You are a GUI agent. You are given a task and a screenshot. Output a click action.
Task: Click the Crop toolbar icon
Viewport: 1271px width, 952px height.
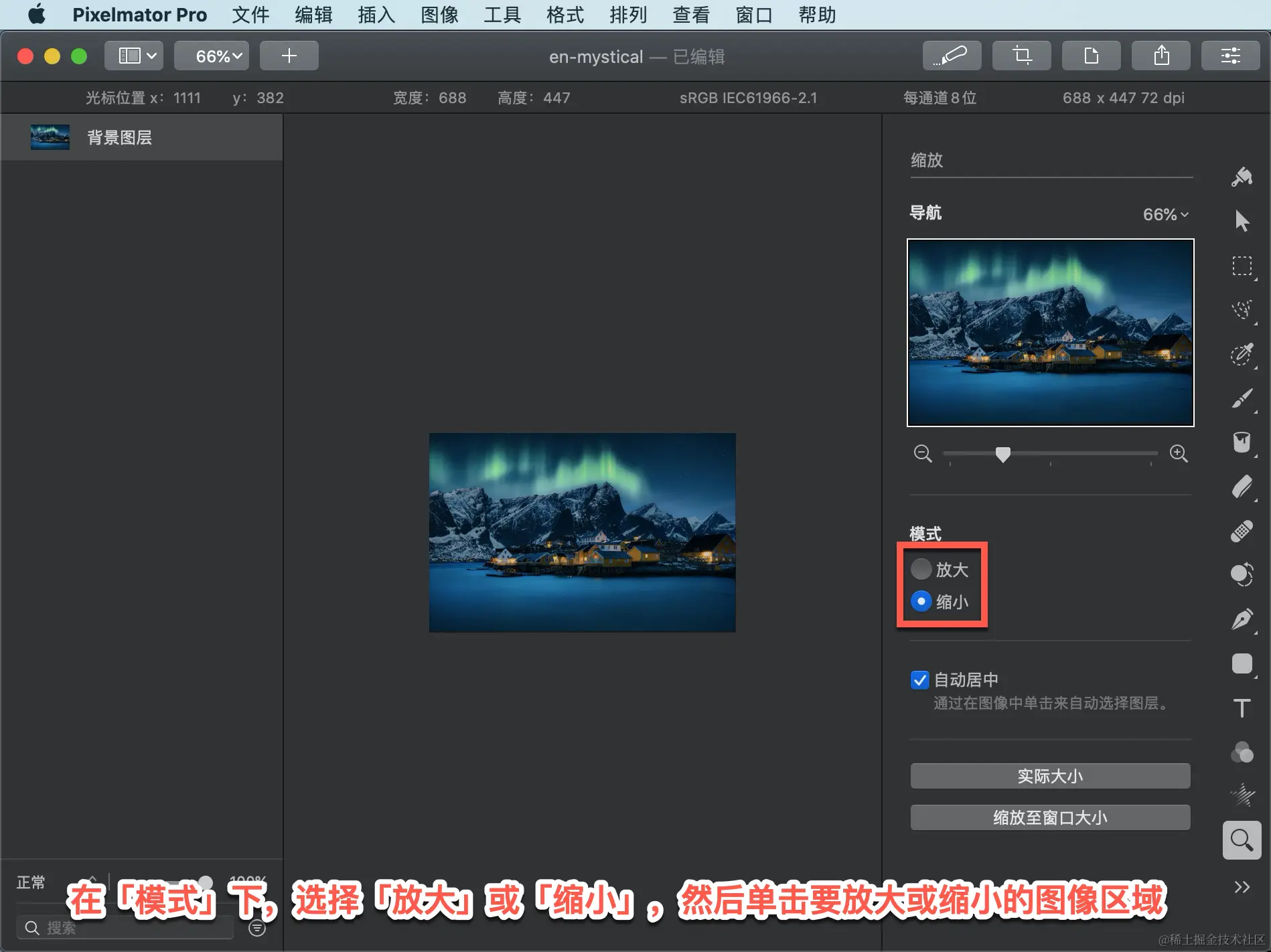click(x=1022, y=56)
